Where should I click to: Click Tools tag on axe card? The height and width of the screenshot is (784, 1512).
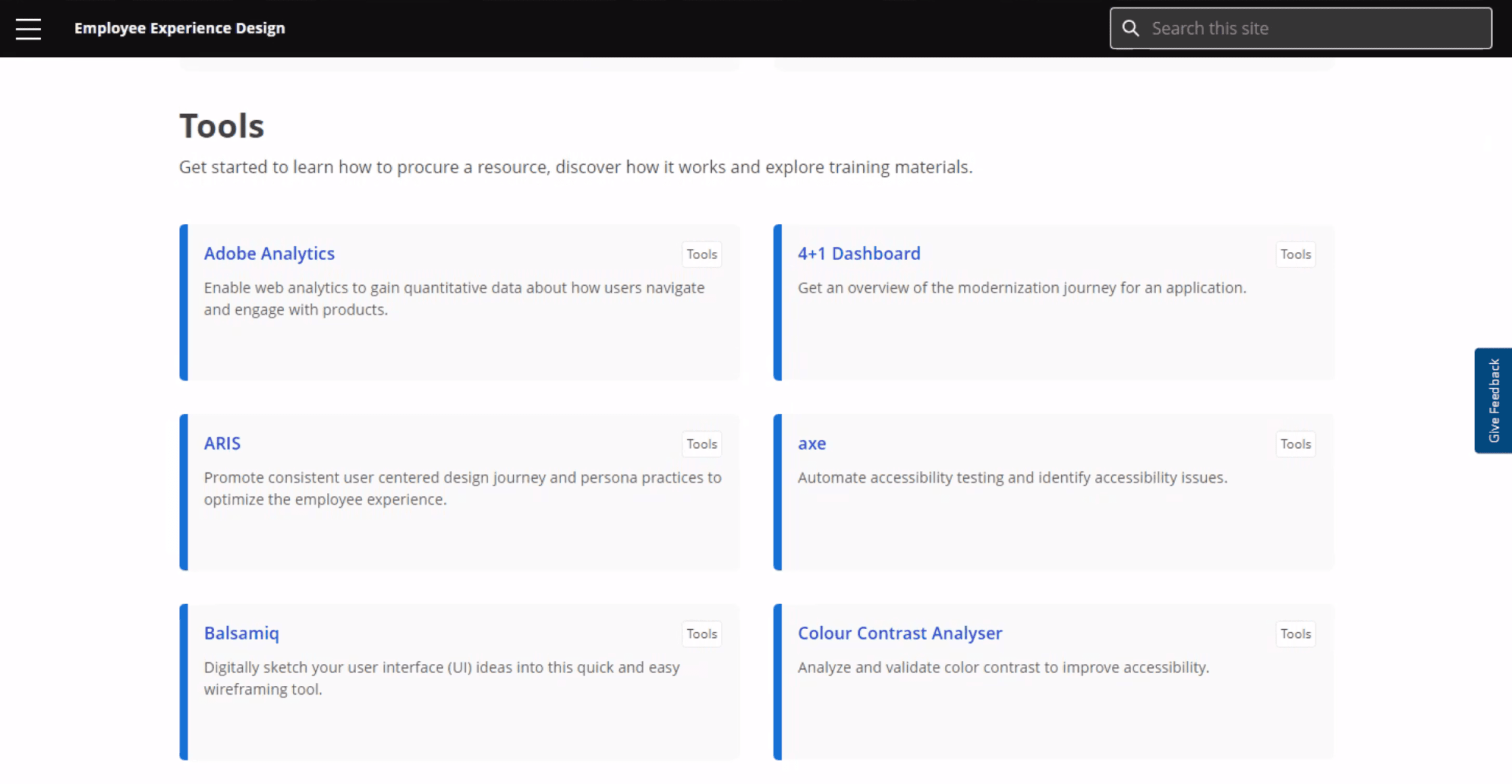point(1295,444)
